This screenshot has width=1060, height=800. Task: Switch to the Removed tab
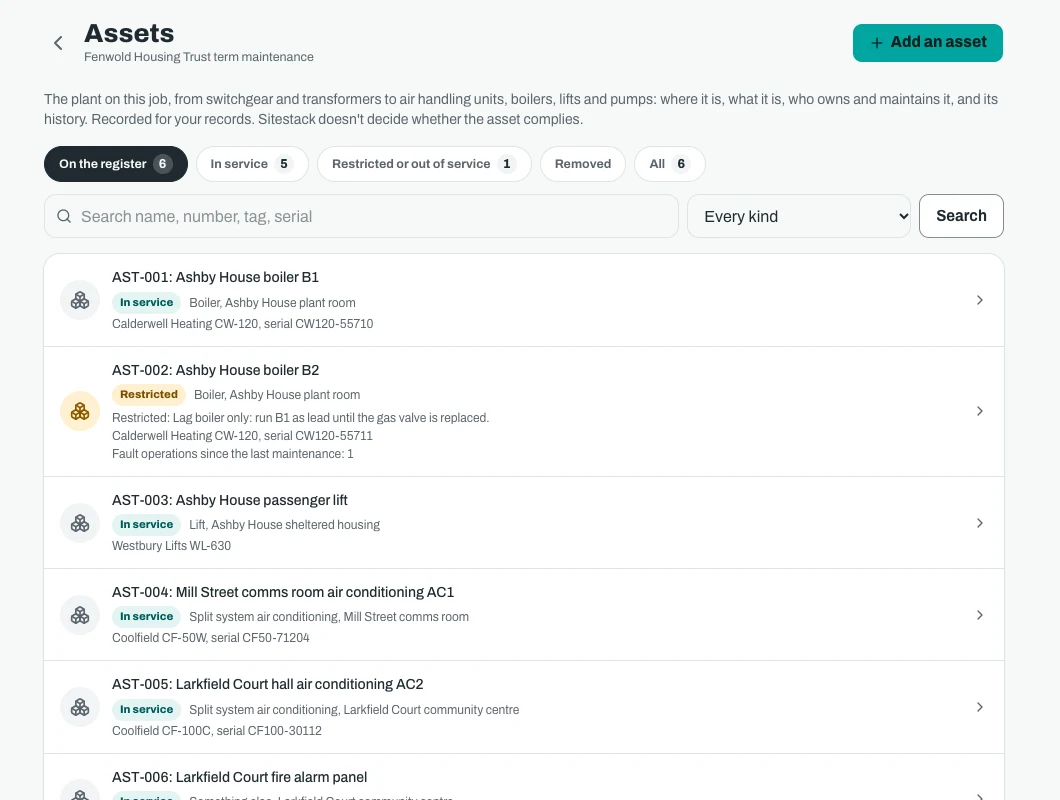click(583, 164)
